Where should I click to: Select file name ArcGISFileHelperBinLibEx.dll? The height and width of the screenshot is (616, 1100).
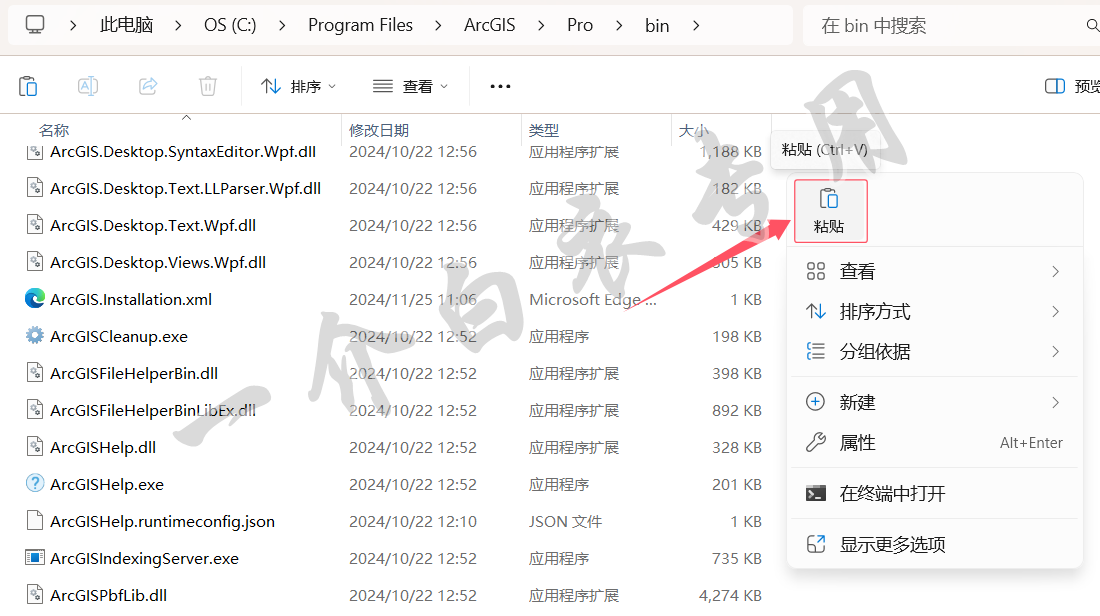pos(153,410)
